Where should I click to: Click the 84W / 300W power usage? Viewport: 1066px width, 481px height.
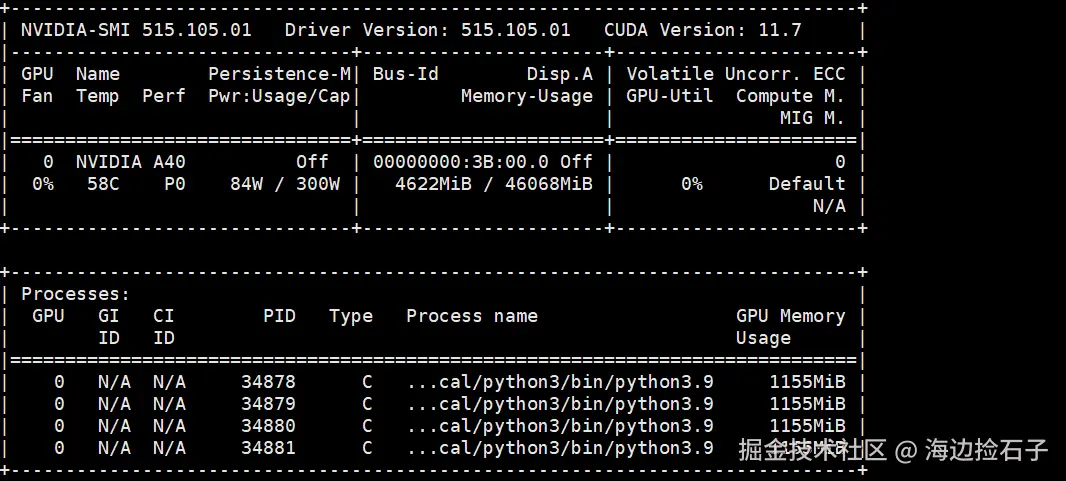[x=284, y=184]
